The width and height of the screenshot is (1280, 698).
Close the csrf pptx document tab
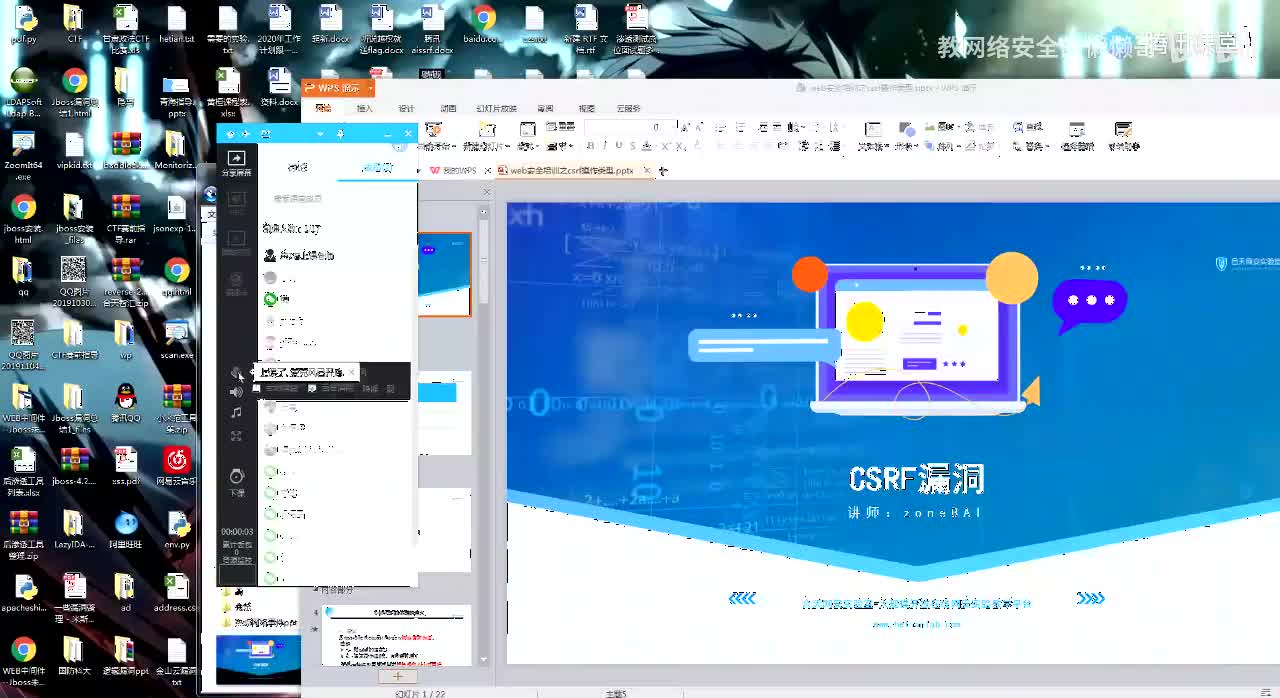(x=647, y=170)
